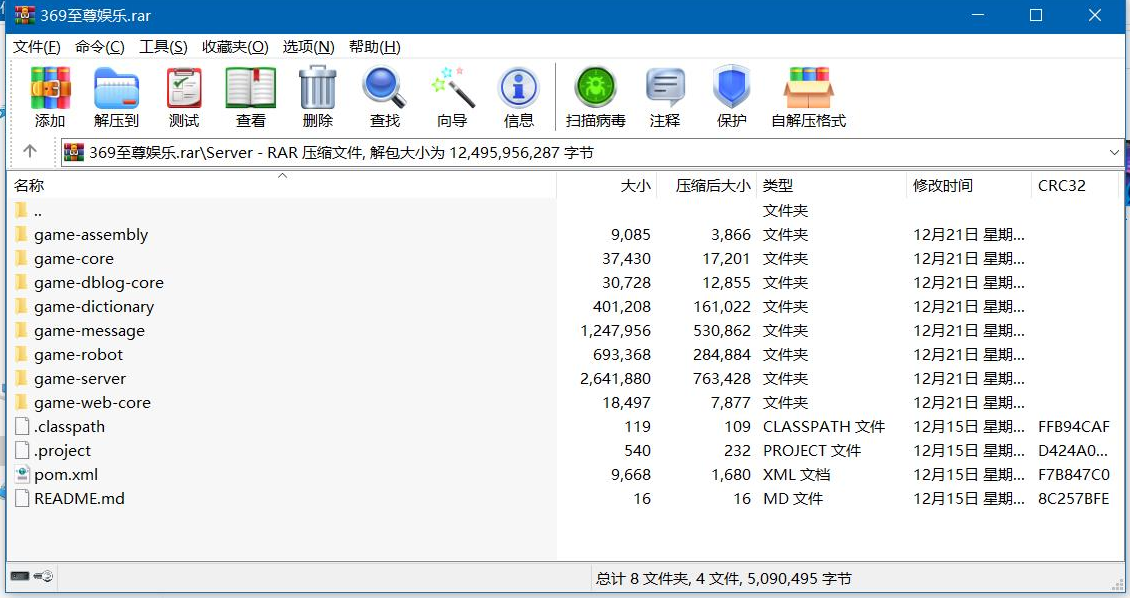Use the 查找 (Find) search icon
The image size is (1130, 598).
pyautogui.click(x=384, y=95)
